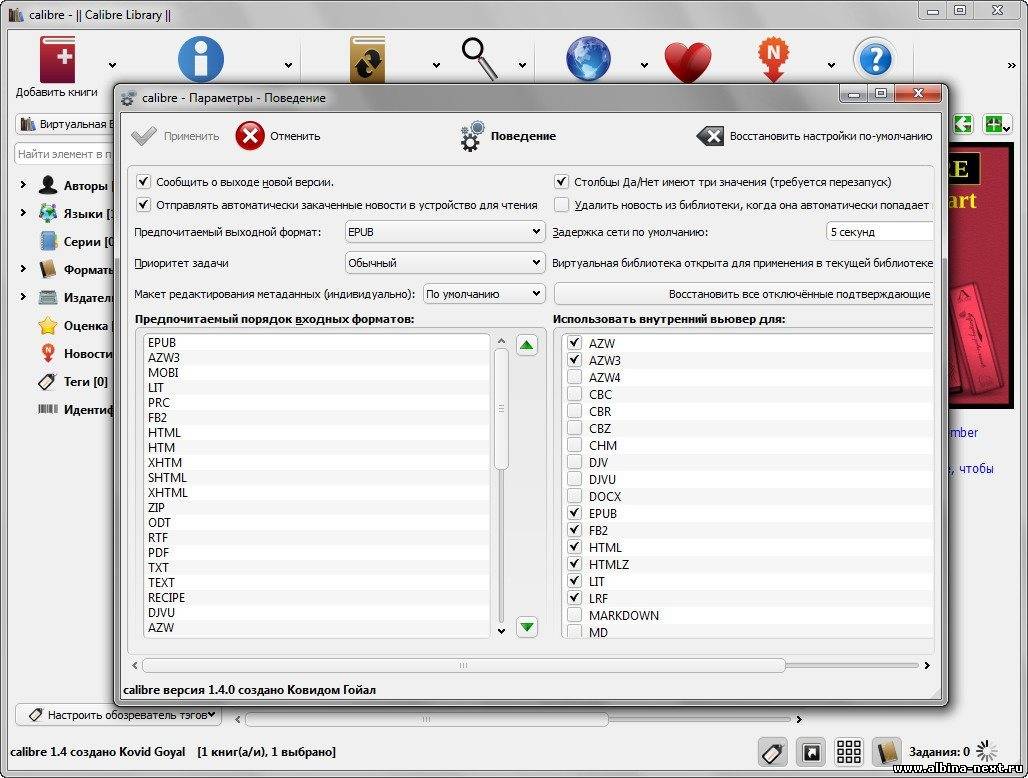Click green plus icon above cover
The image size is (1028, 778).
point(997,123)
